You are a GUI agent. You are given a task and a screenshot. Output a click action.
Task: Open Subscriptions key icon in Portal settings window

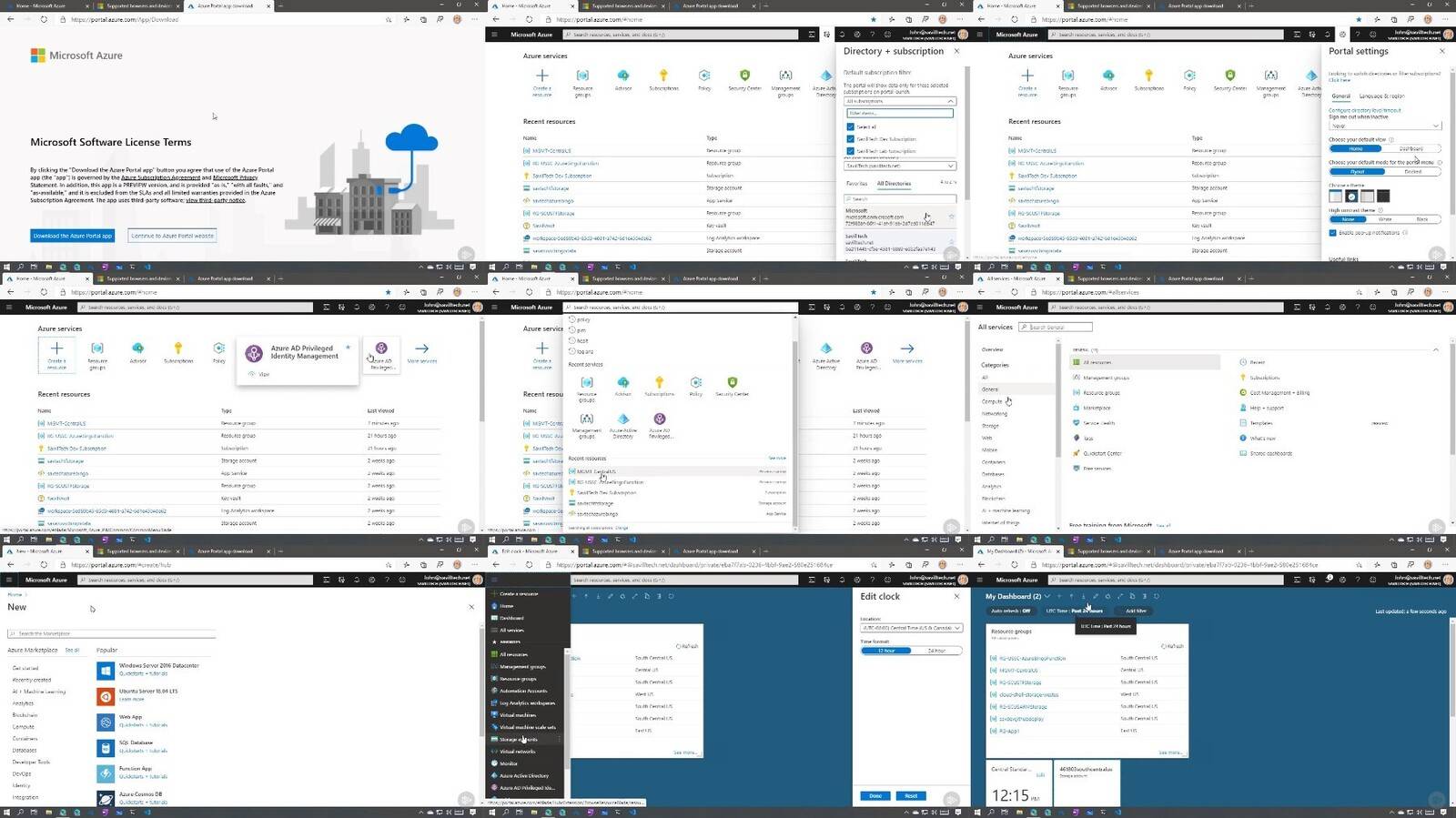(1148, 75)
